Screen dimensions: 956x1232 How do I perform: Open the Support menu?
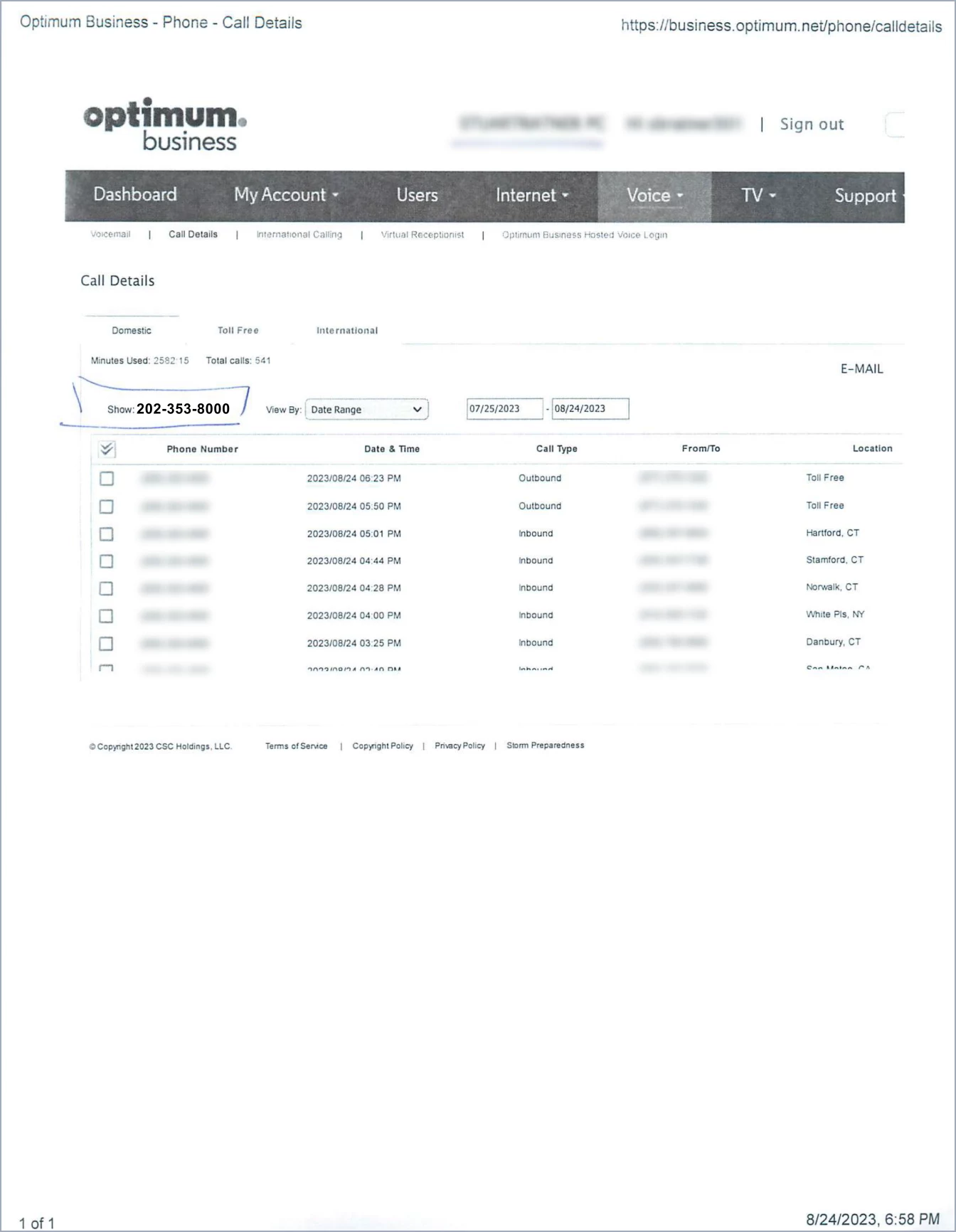tap(868, 196)
